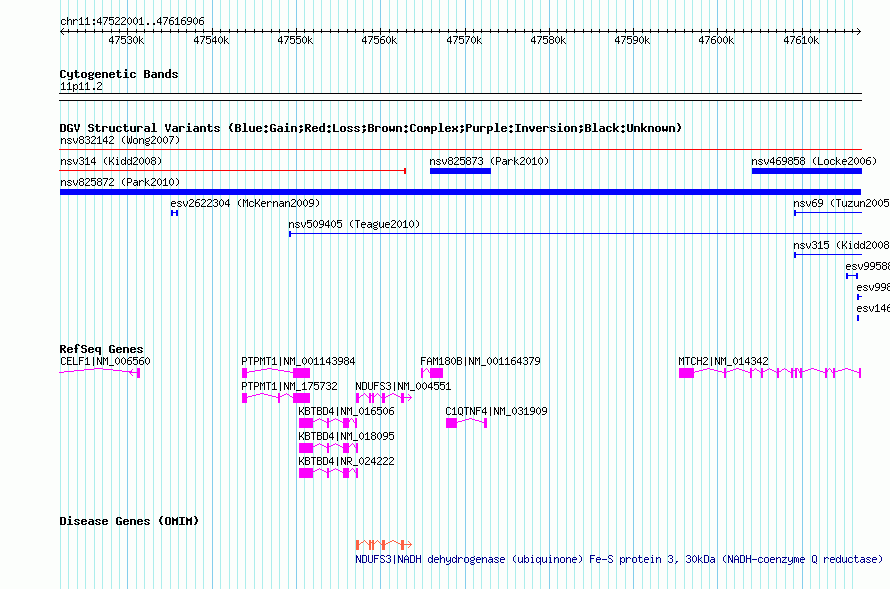The width and height of the screenshot is (890, 589).
Task: Open the PTPMT1|NM_175732 gene label
Action: (289, 386)
